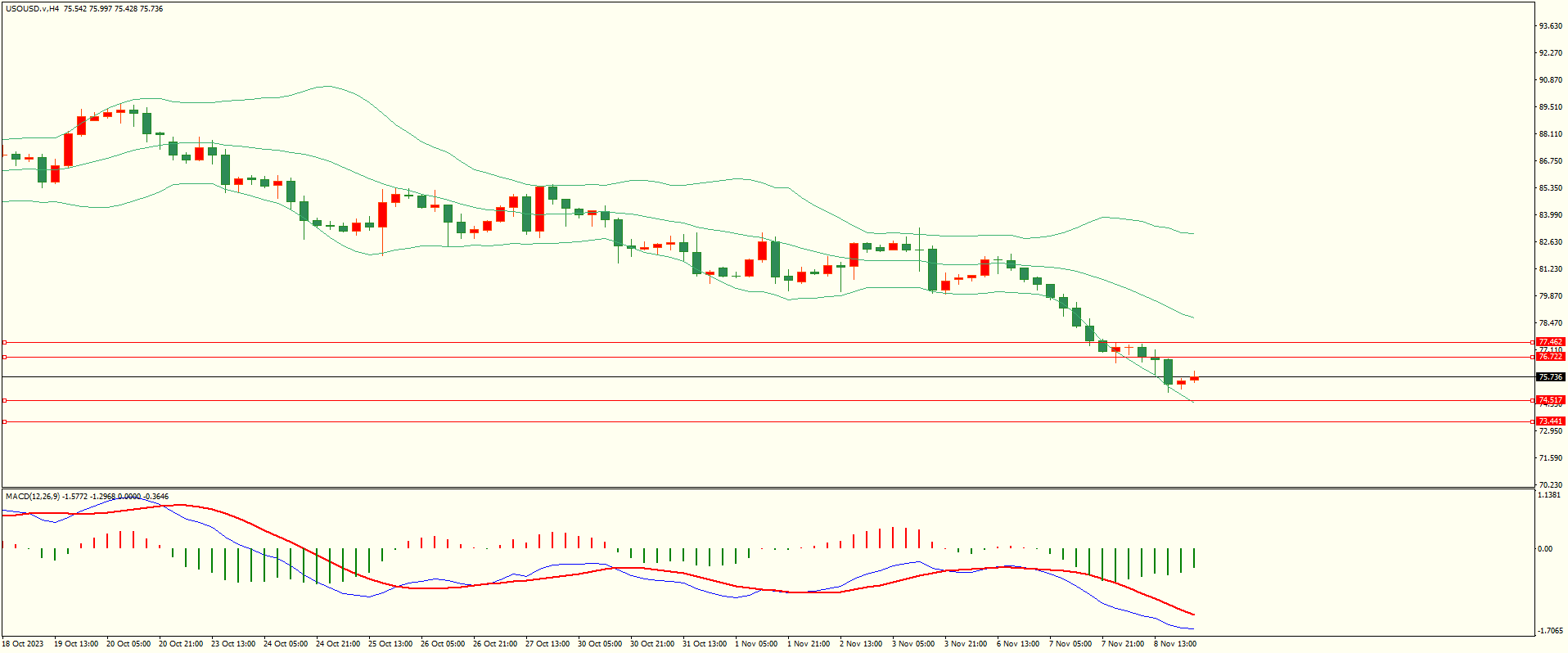This screenshot has height=653, width=1568.
Task: Click the 70.230 price on the scale
Action: [x=1550, y=484]
